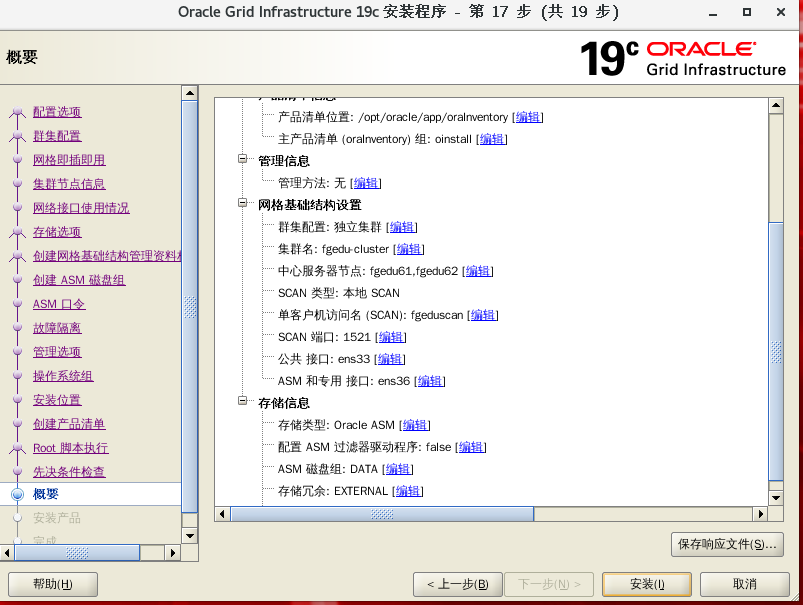Go to the 配置选项 step
803x605 pixels.
coord(57,112)
